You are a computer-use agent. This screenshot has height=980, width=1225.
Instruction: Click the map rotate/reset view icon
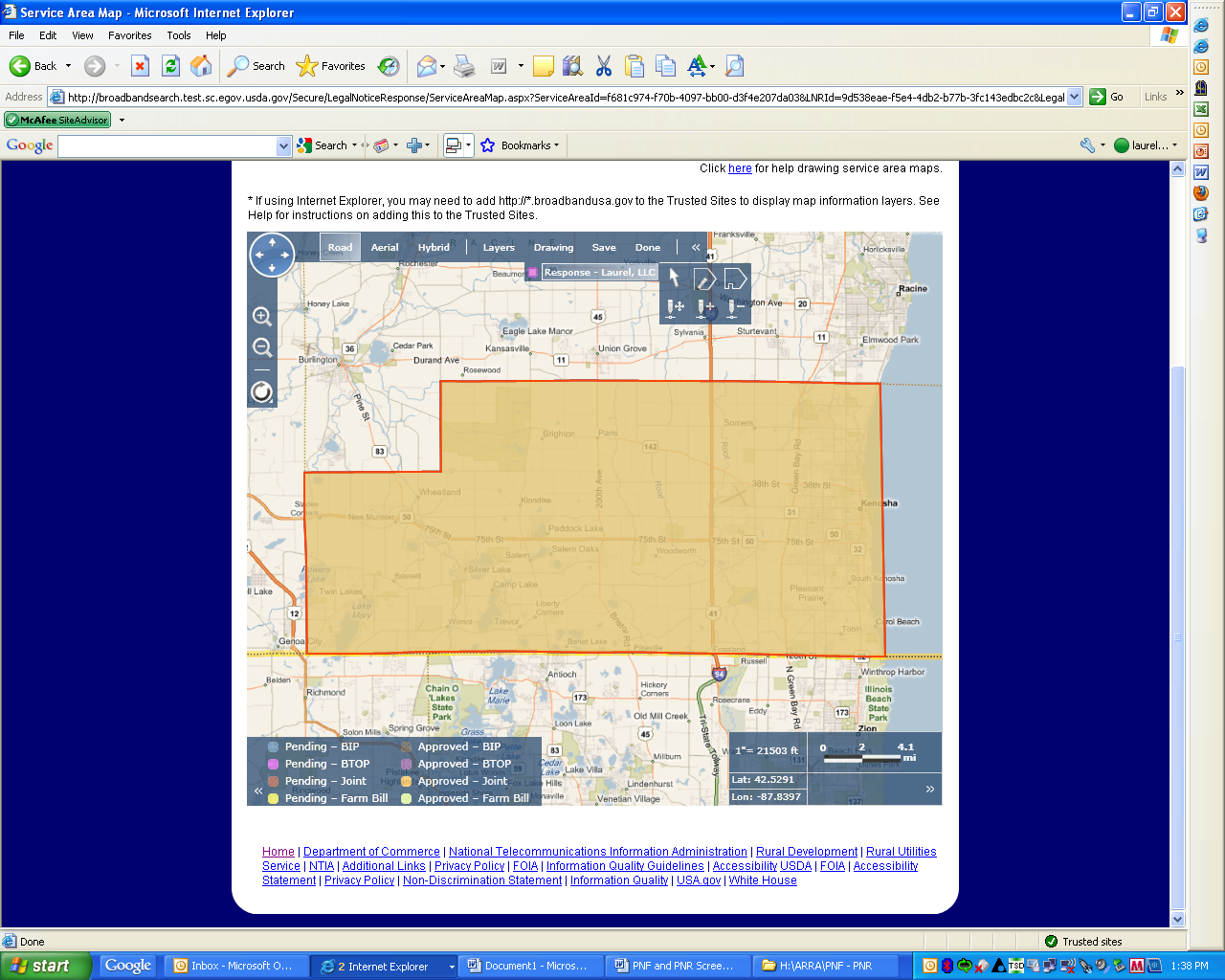pos(262,391)
